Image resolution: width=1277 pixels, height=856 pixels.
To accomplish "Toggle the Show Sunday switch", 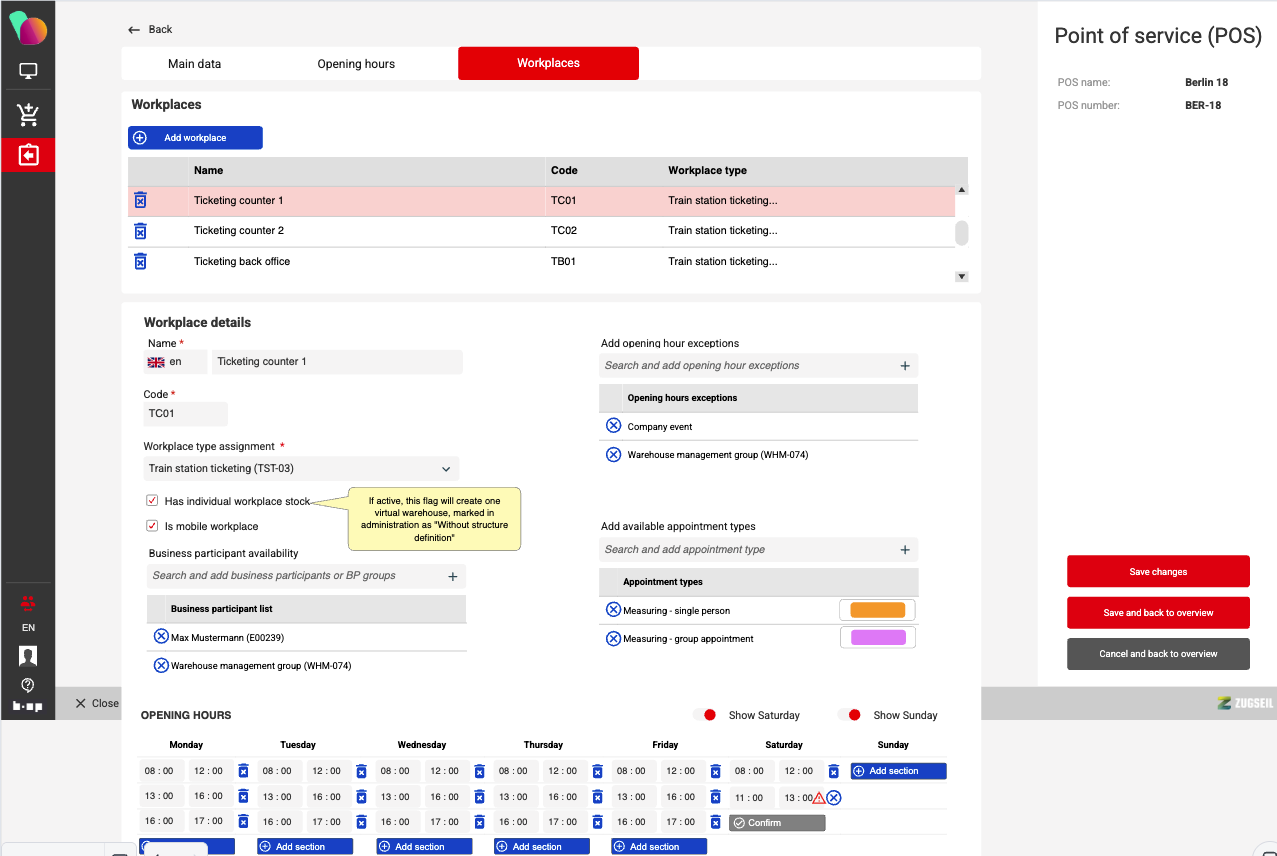I will point(850,715).
